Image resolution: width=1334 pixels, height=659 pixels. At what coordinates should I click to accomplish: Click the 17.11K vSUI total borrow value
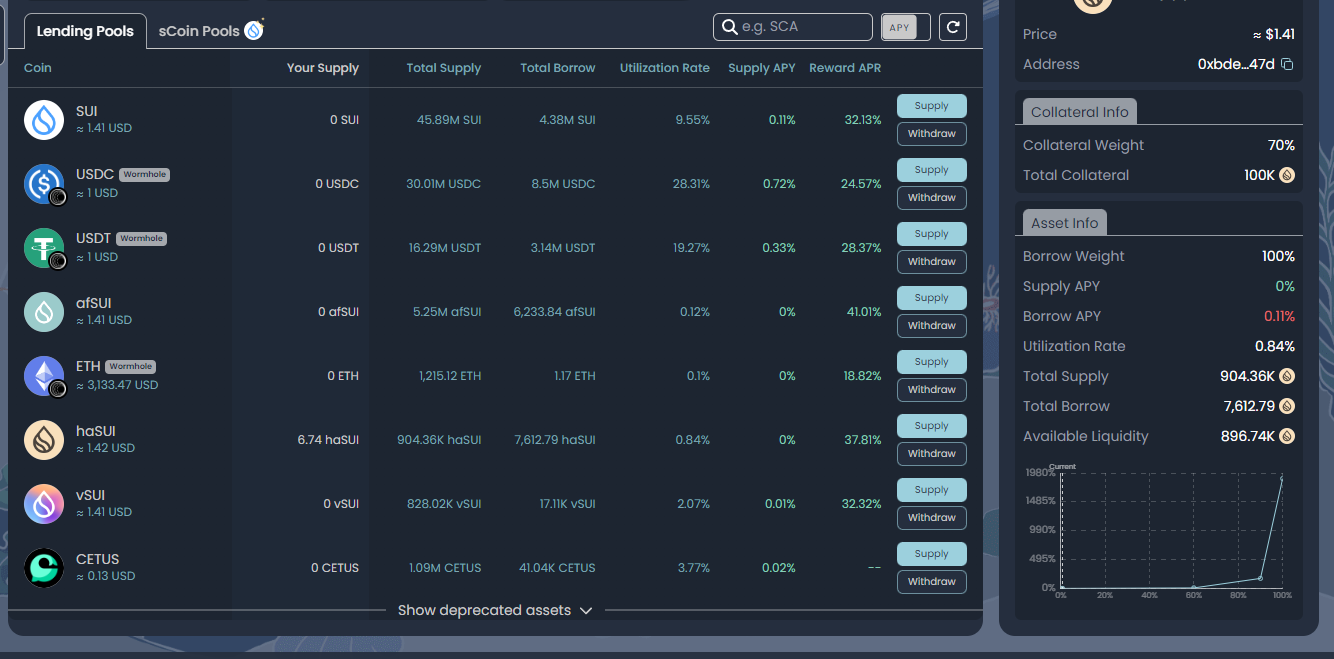click(567, 504)
